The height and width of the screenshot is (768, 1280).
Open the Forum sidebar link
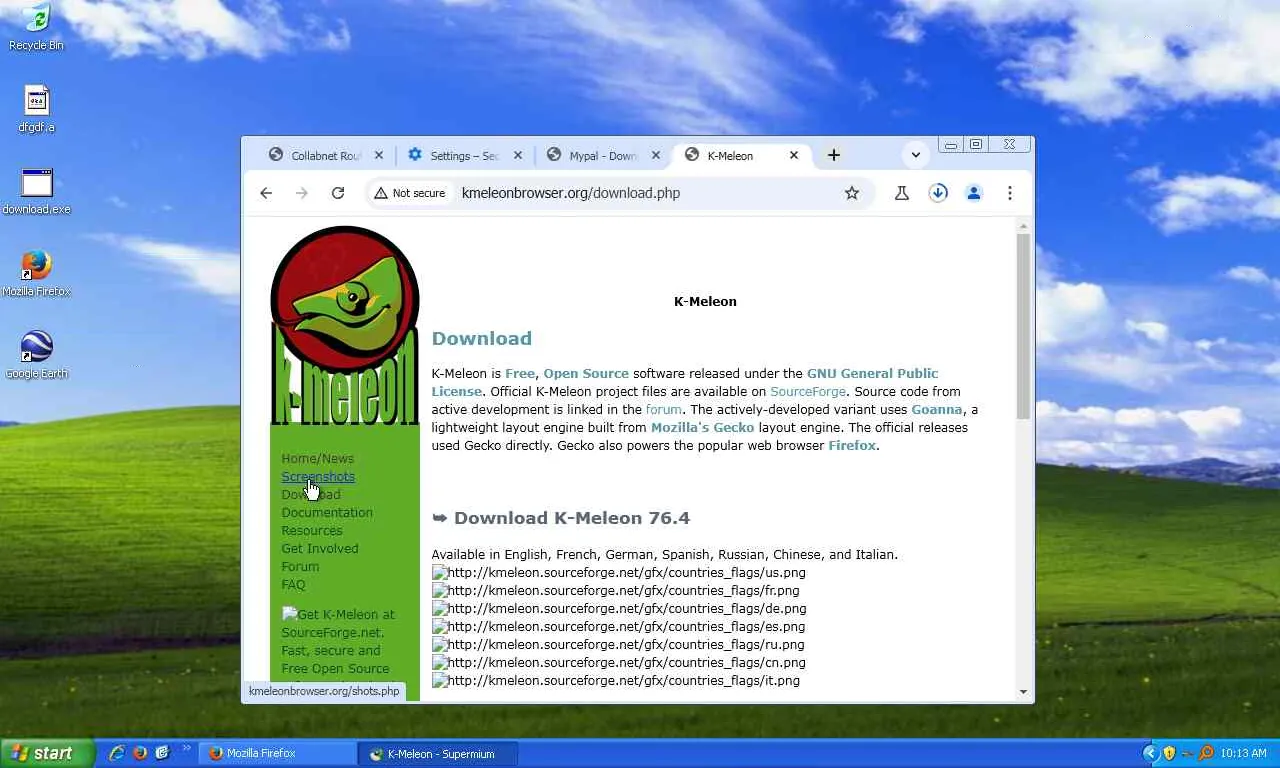click(300, 566)
